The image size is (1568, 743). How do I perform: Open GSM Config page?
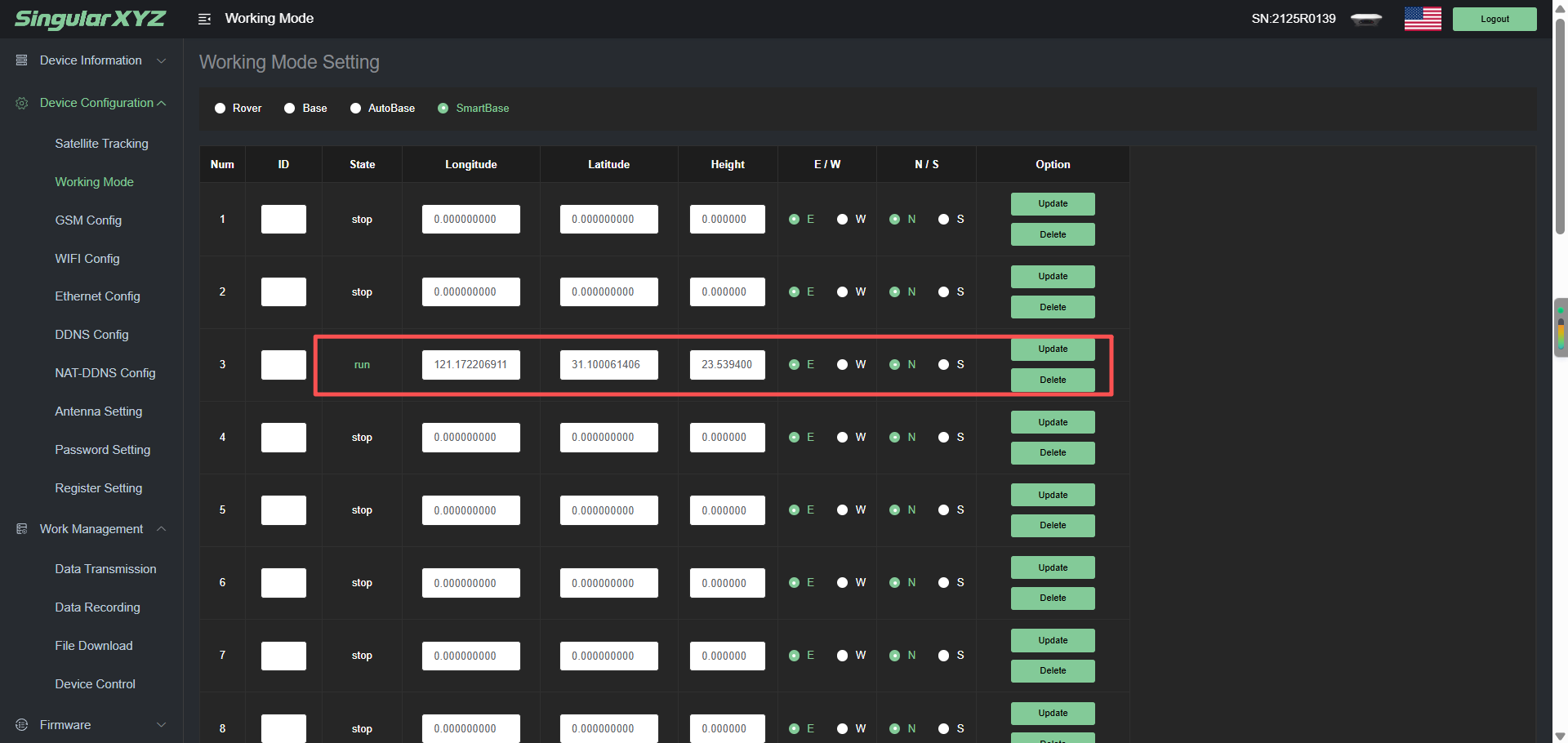pos(88,220)
